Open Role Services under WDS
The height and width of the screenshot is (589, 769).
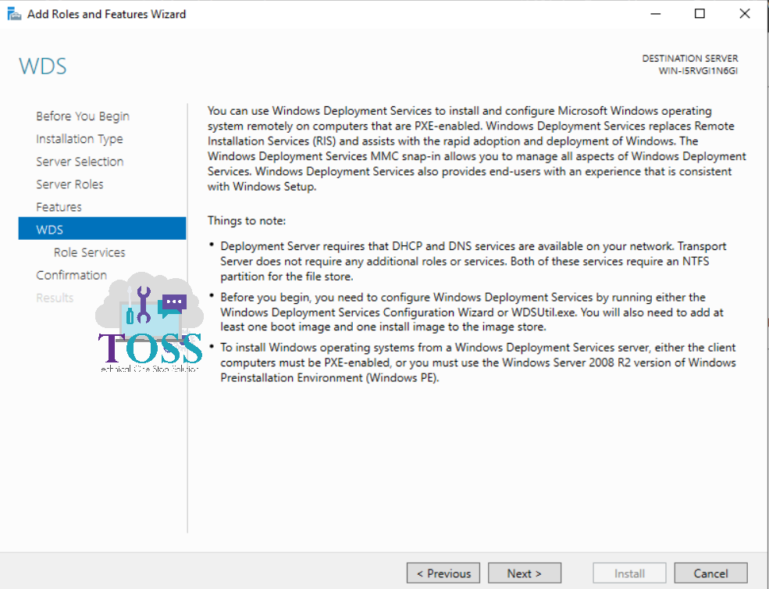pos(89,253)
